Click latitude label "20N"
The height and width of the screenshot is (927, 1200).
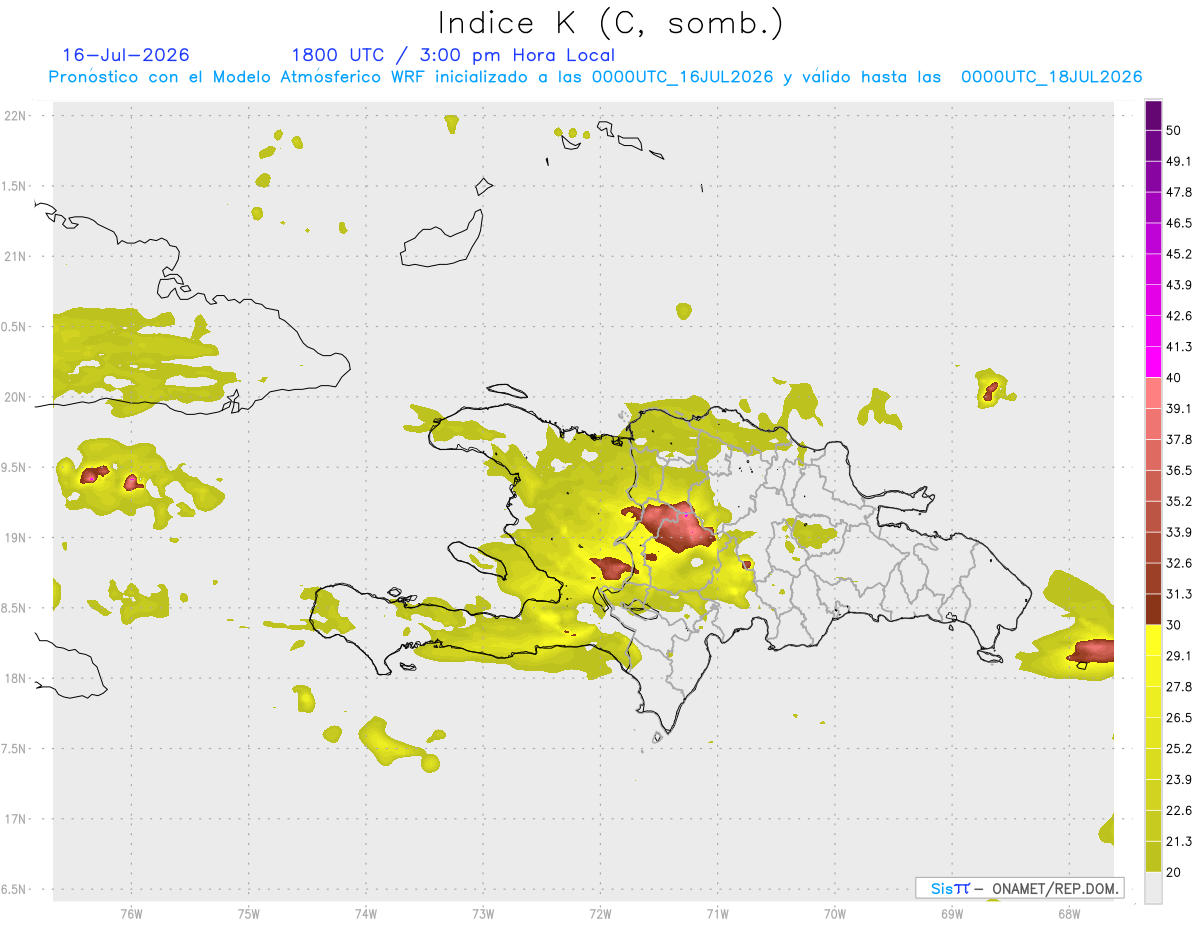[x=16, y=397]
